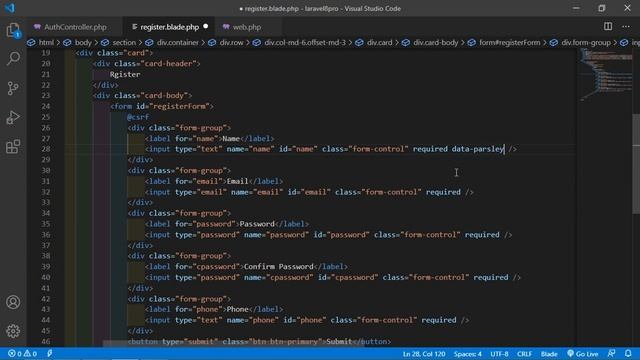640x360 pixels.
Task: Click unsaved dot on register.blade.php tab
Action: coord(206,27)
